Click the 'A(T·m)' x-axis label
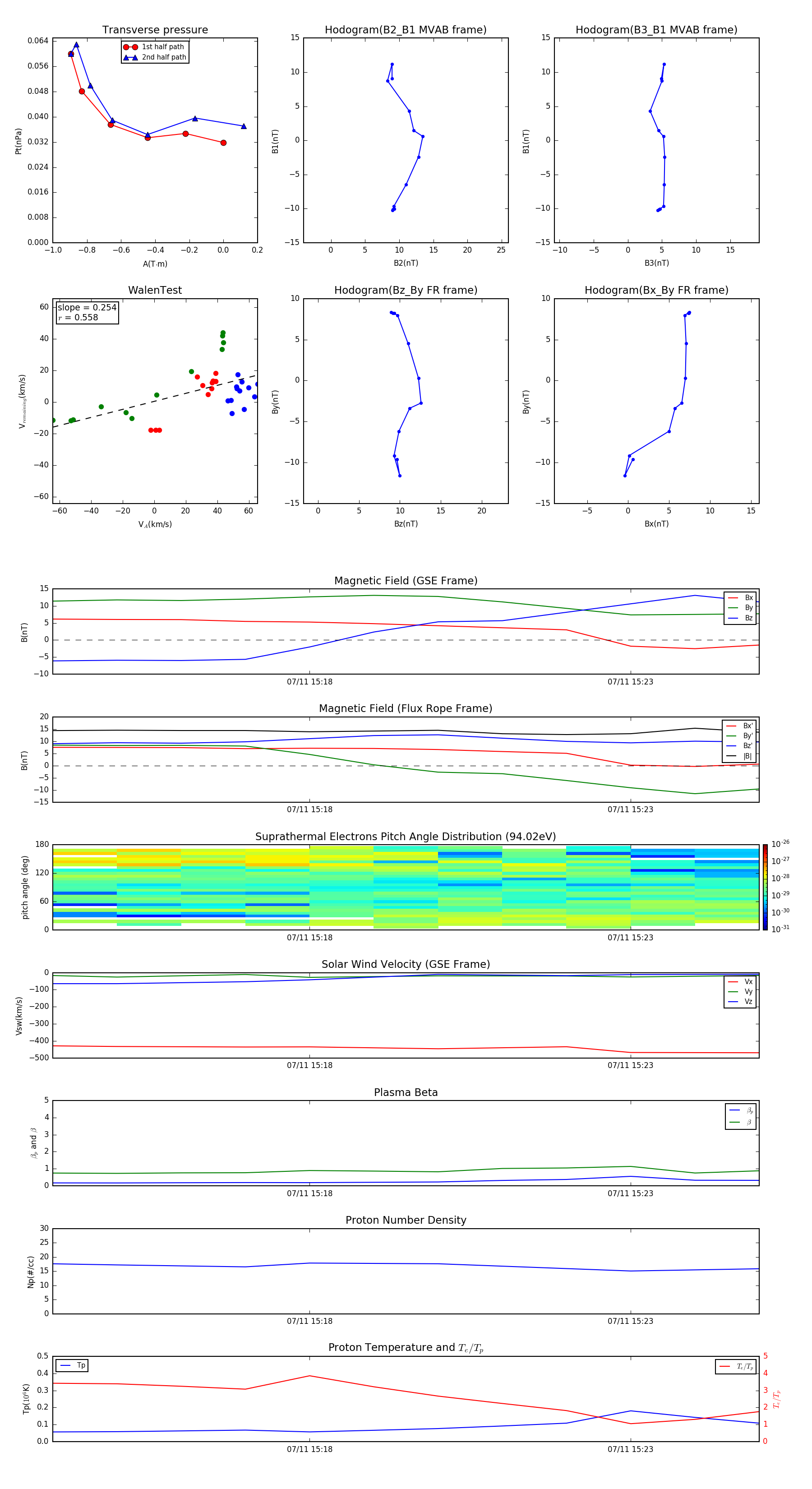The image size is (812, 1489). tap(155, 264)
